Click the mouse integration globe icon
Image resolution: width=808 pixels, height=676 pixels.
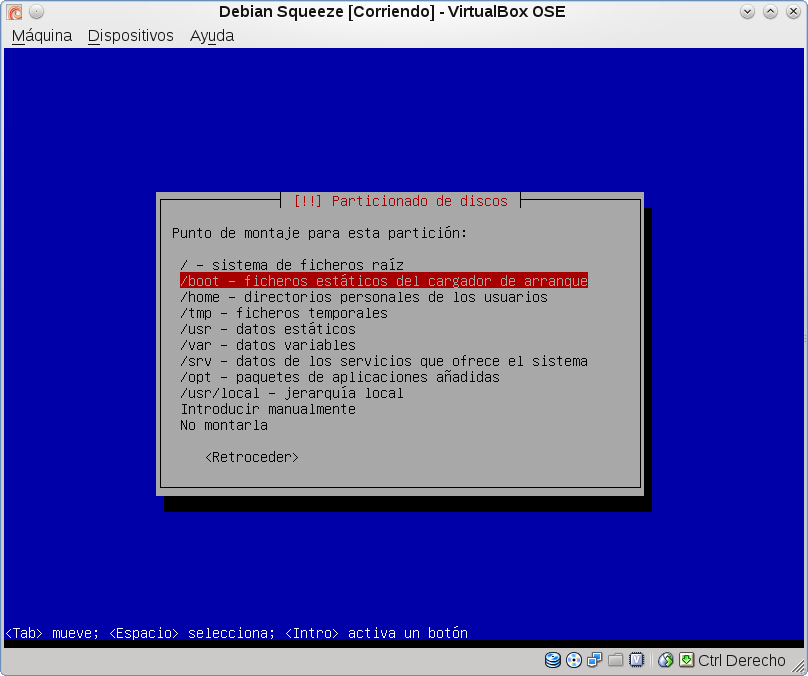[x=666, y=660]
